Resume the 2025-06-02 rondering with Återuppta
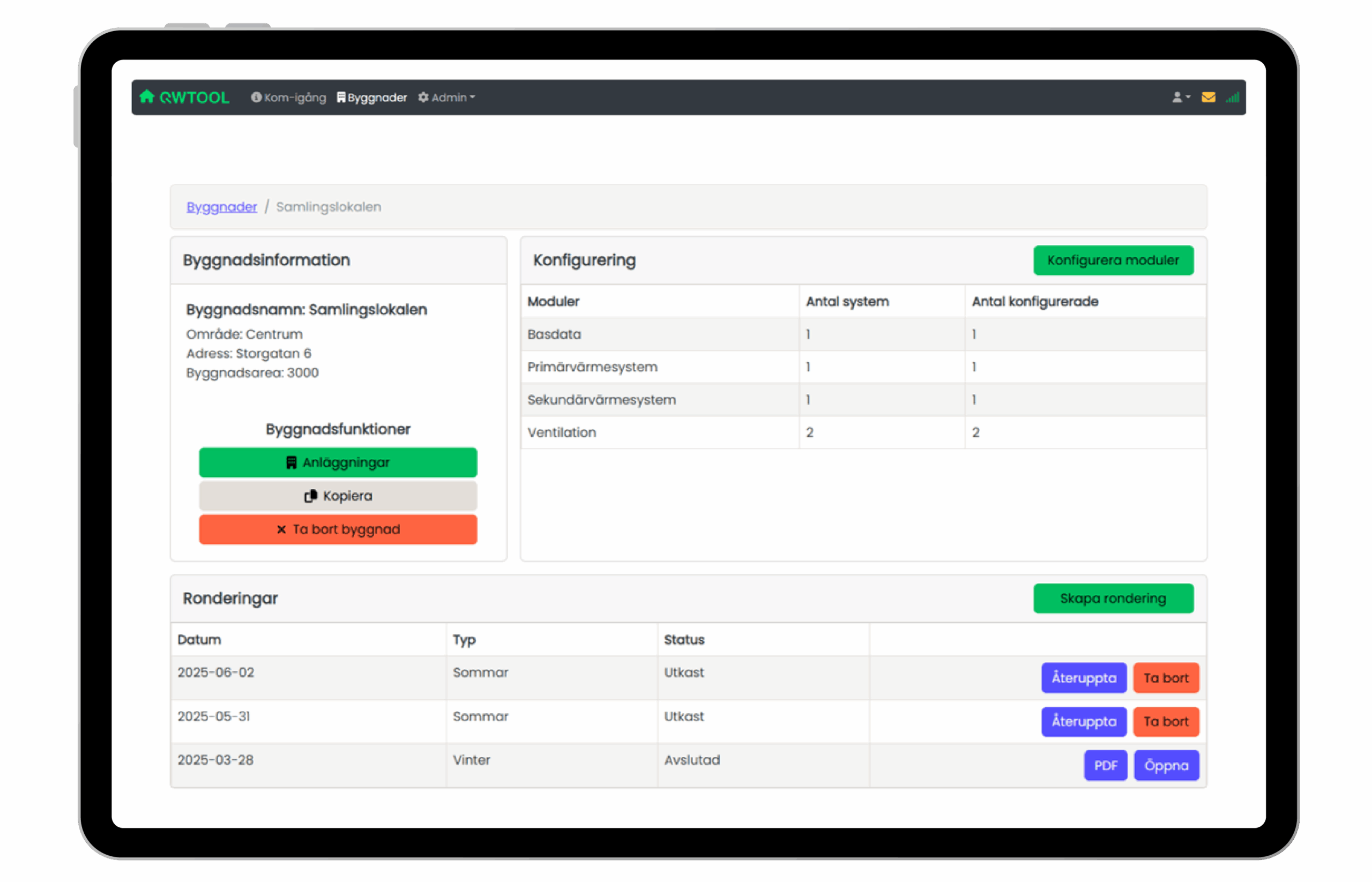The image size is (1372, 882). pos(1083,678)
